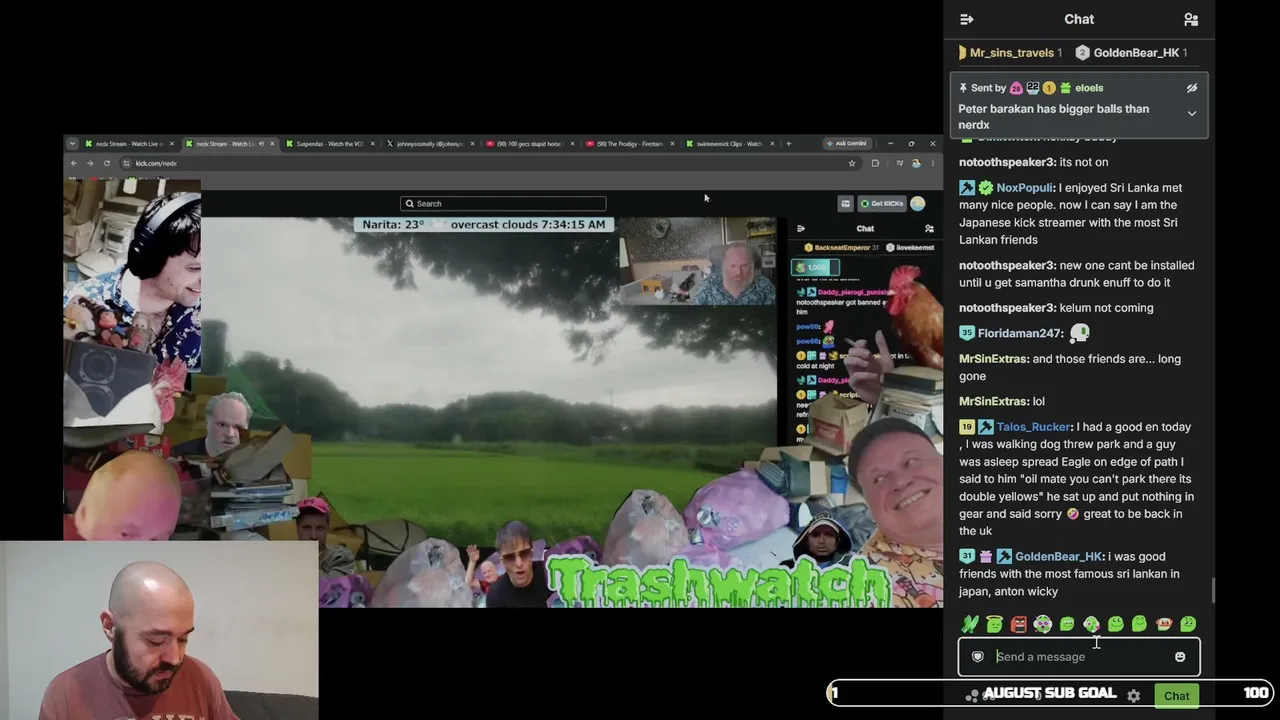The image size is (1280, 720).
Task: Open chat settings gear icon
Action: point(1133,695)
